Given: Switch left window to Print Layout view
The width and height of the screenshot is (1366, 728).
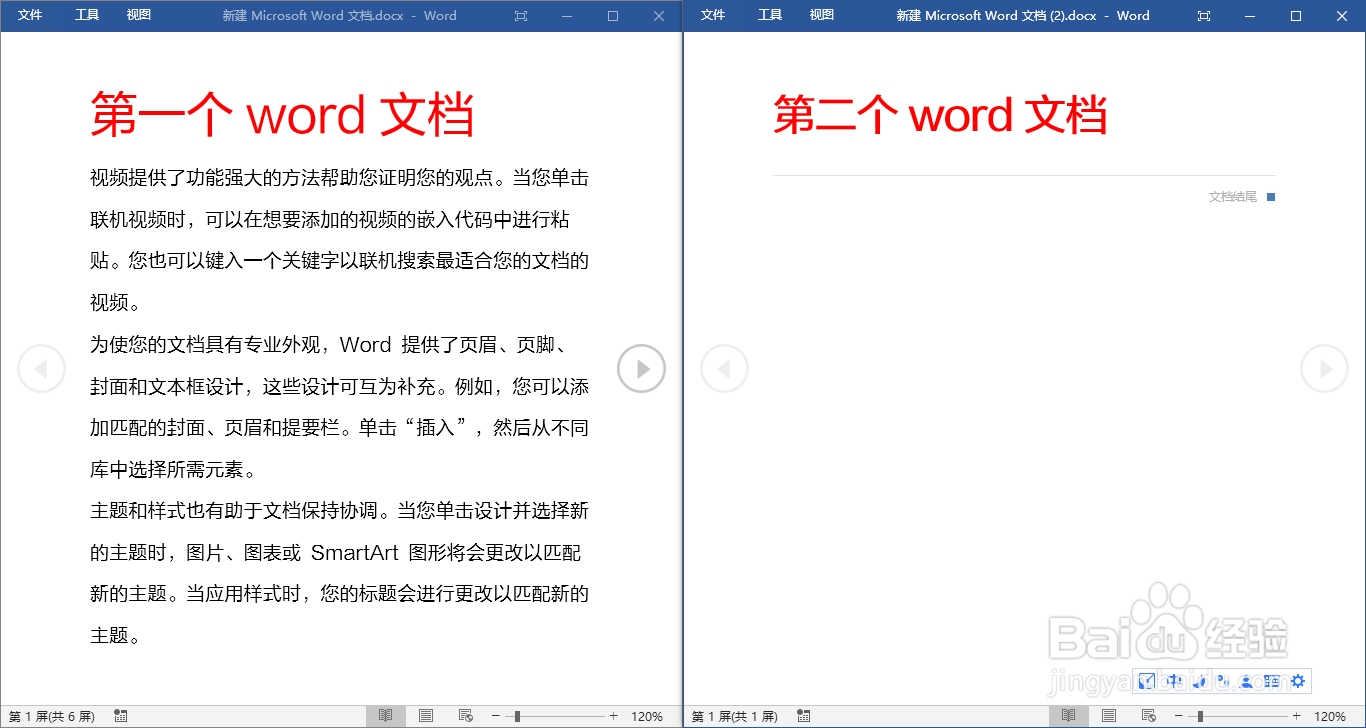Looking at the screenshot, I should coord(426,716).
